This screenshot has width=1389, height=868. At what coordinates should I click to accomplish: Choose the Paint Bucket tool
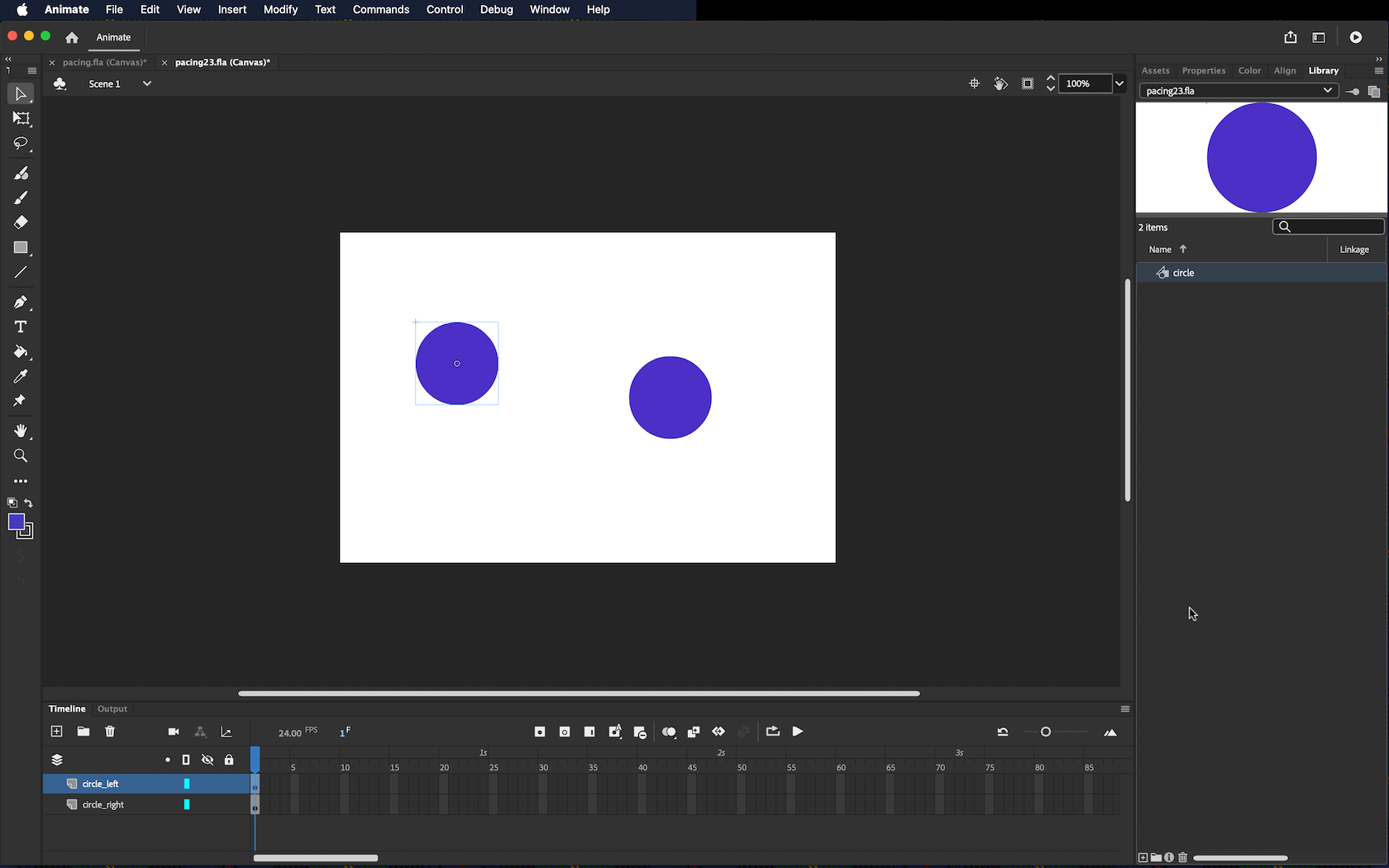pyautogui.click(x=21, y=352)
